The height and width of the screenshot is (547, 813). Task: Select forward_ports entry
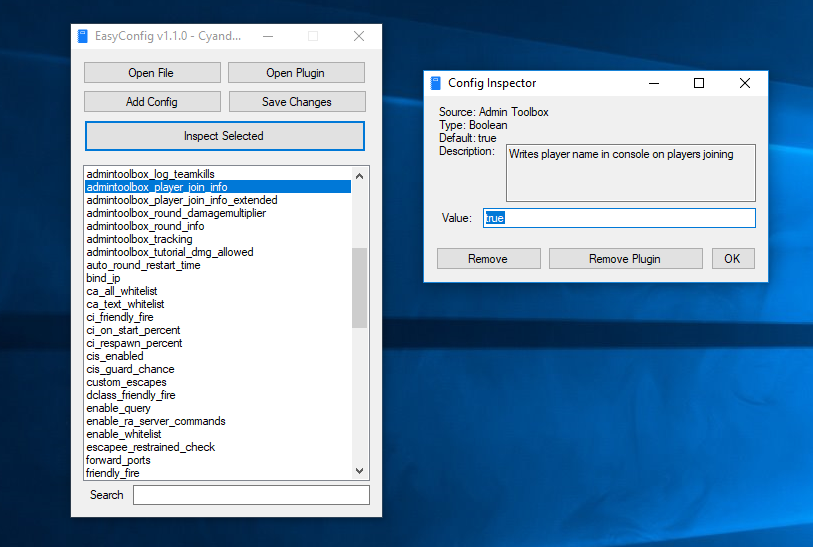click(218, 459)
